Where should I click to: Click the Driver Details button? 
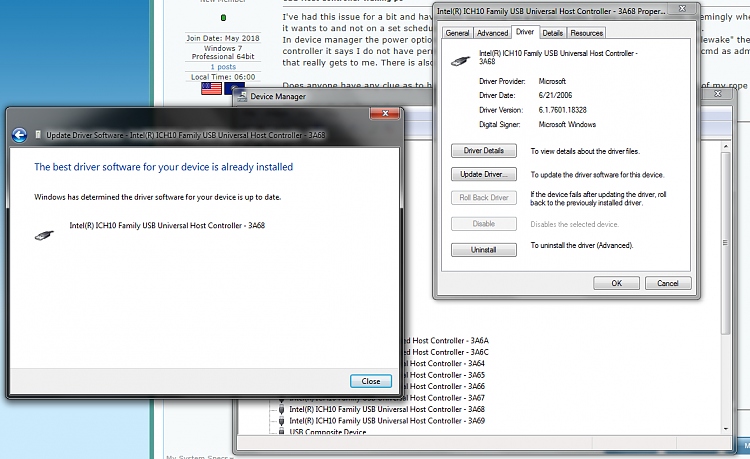[x=484, y=151]
